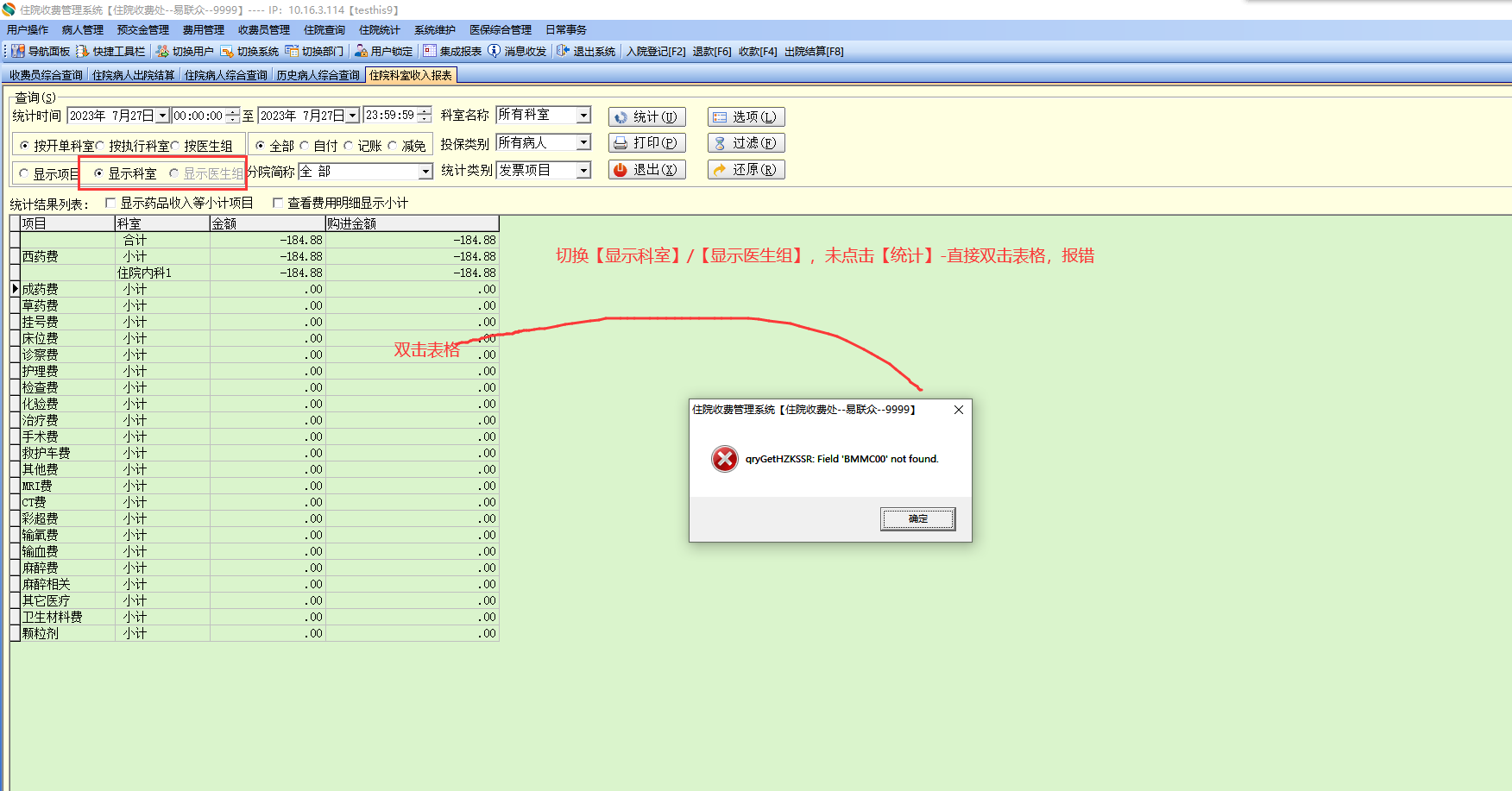Open the 住院统计 menu
This screenshot has height=791, width=1512.
point(380,30)
